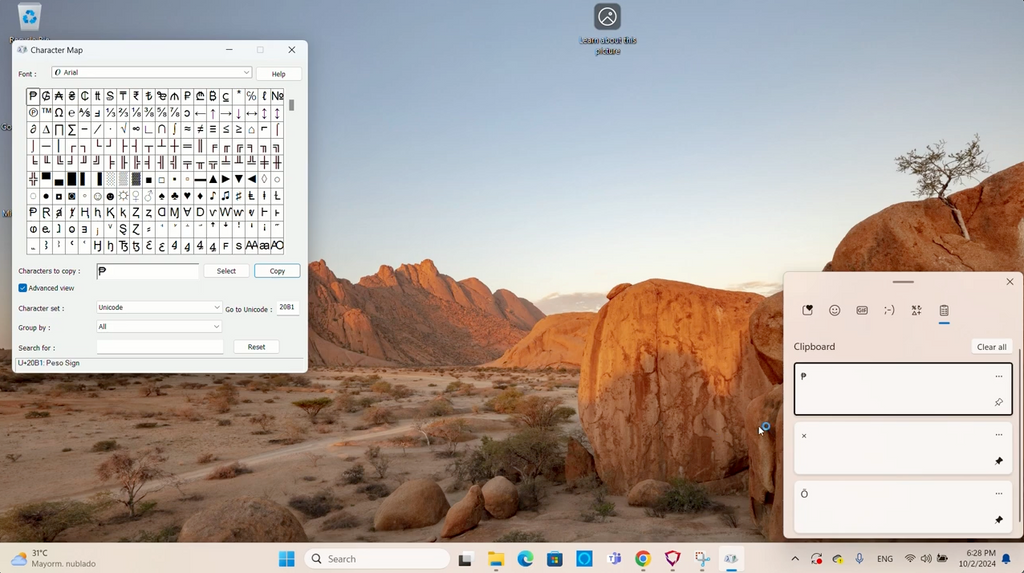The width and height of the screenshot is (1024, 573).
Task: Open See more menu for Ö clipboard item
Action: pos(998,493)
